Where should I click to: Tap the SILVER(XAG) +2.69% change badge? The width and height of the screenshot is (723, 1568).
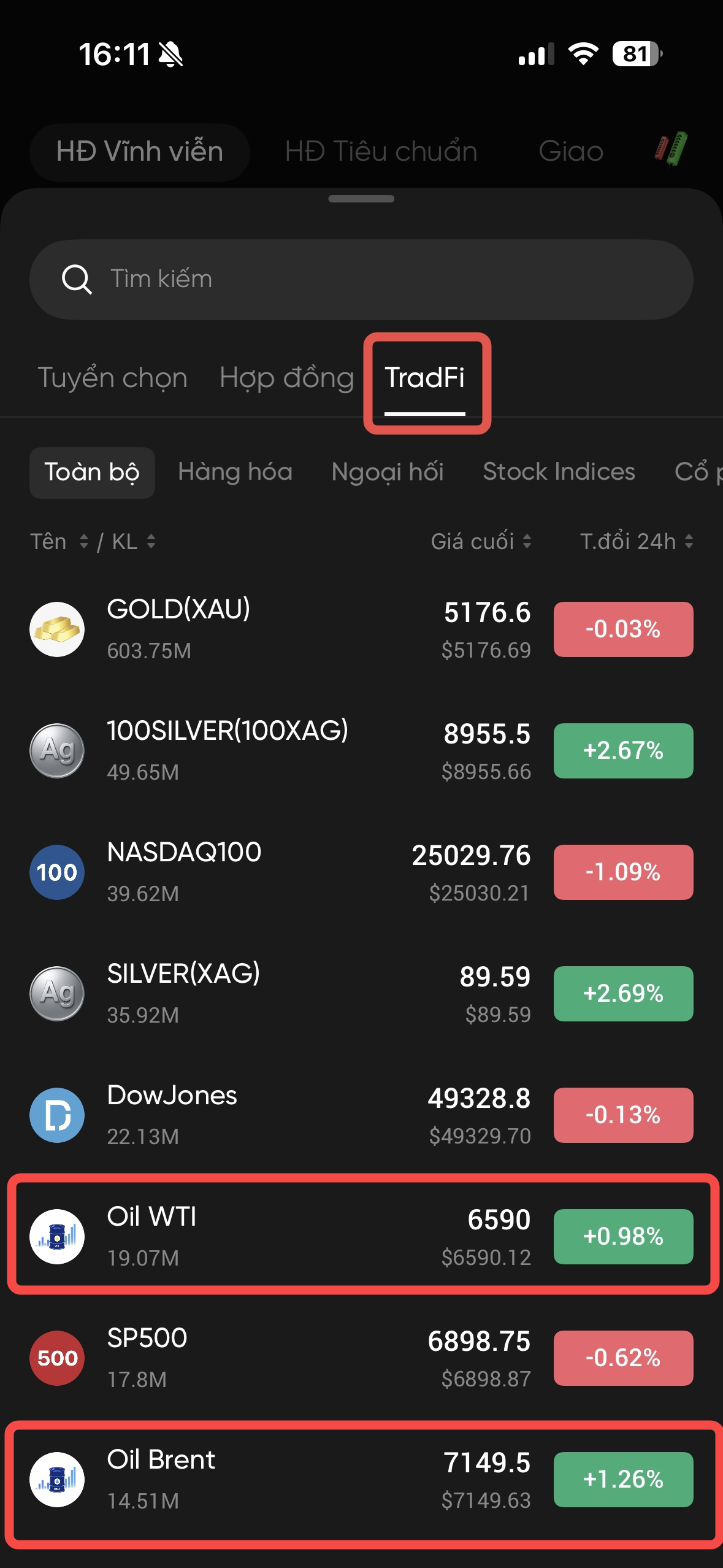click(x=623, y=994)
